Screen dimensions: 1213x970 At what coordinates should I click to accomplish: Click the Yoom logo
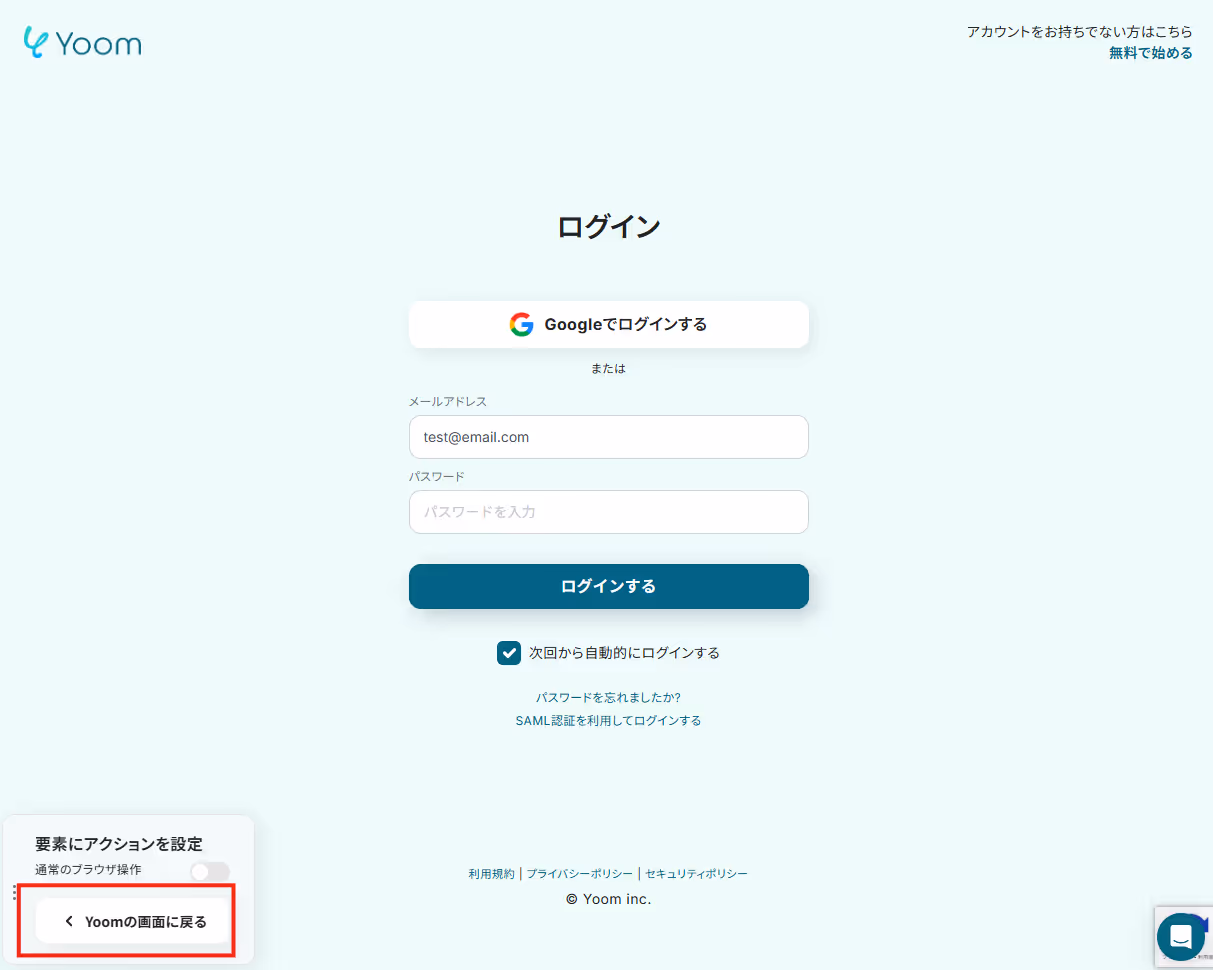pyautogui.click(x=82, y=43)
